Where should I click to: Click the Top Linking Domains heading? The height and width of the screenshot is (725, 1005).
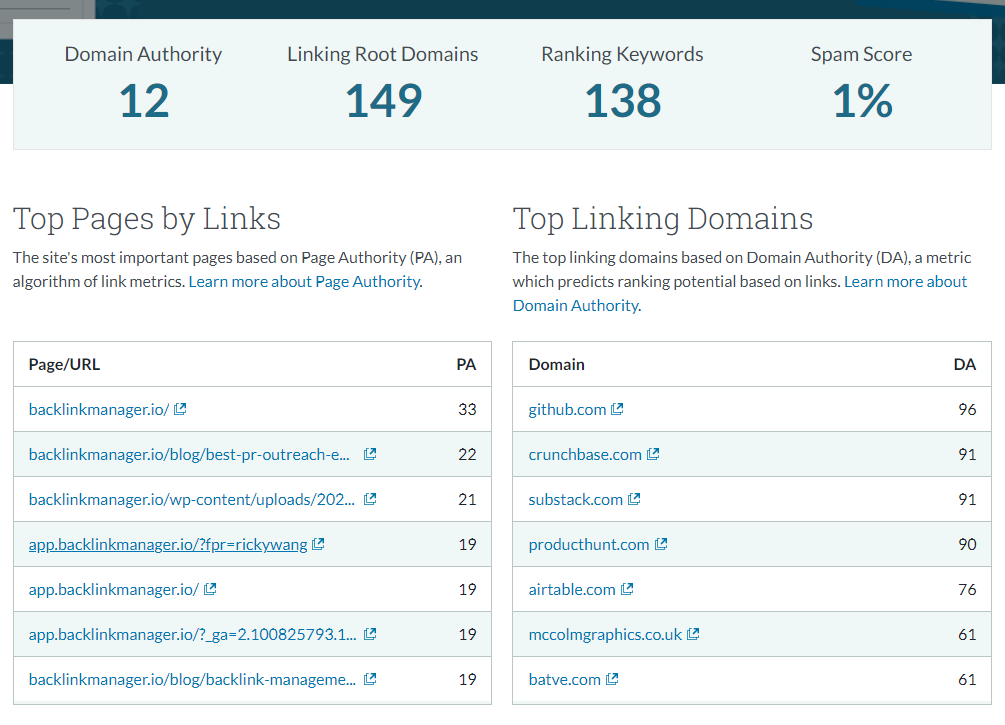click(663, 219)
